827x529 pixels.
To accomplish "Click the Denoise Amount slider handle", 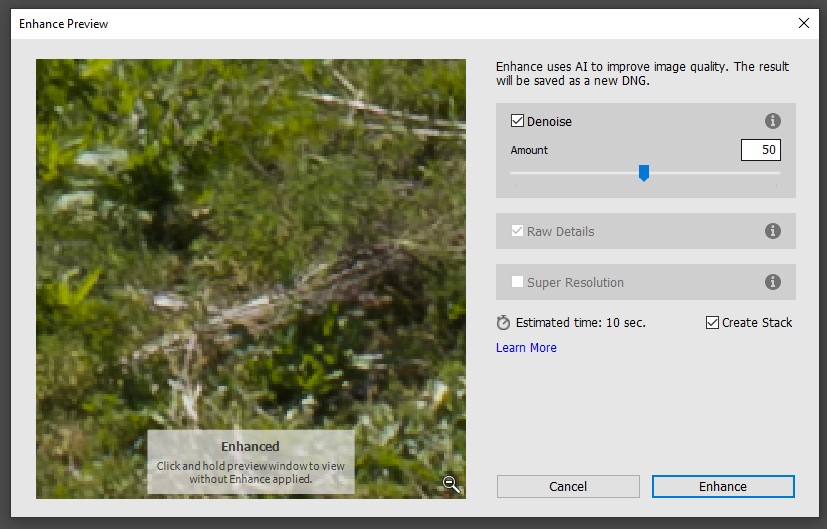I will tap(643, 172).
